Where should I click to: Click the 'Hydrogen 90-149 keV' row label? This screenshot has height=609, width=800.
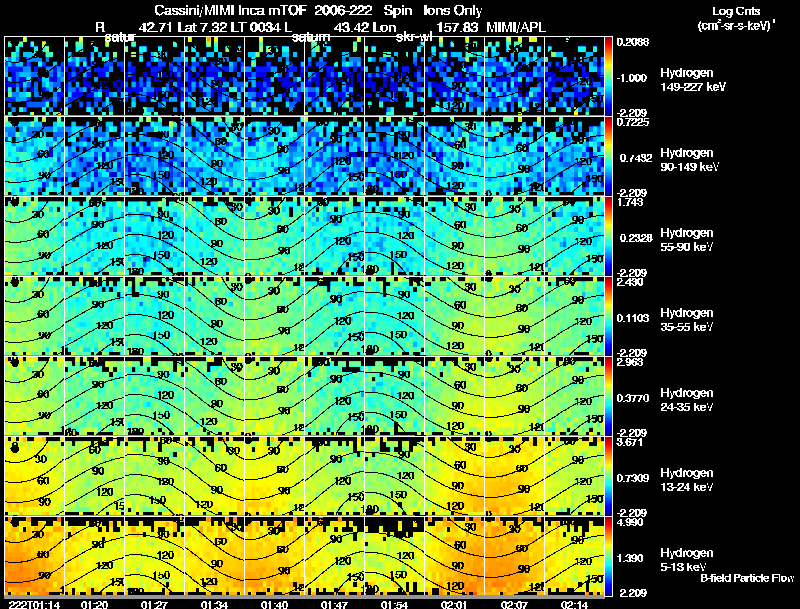pyautogui.click(x=690, y=160)
